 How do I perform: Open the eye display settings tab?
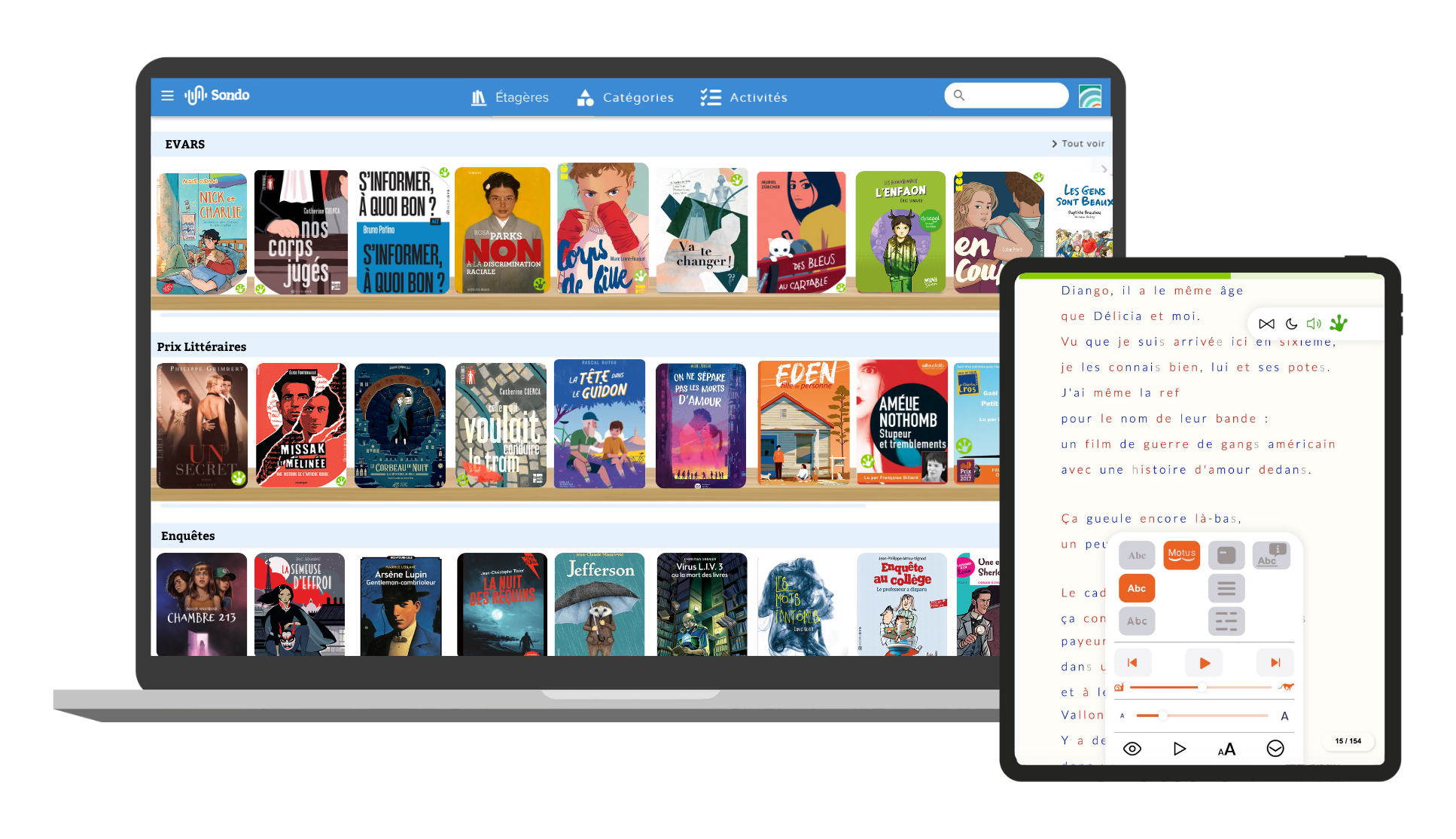pyautogui.click(x=1132, y=749)
